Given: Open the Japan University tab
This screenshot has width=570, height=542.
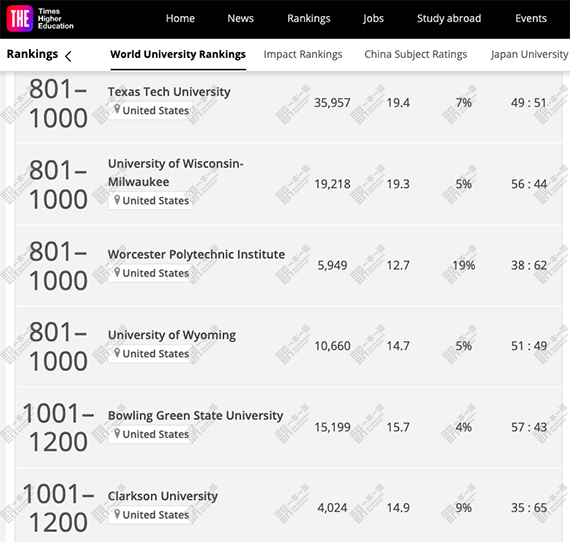Looking at the screenshot, I should 529,55.
